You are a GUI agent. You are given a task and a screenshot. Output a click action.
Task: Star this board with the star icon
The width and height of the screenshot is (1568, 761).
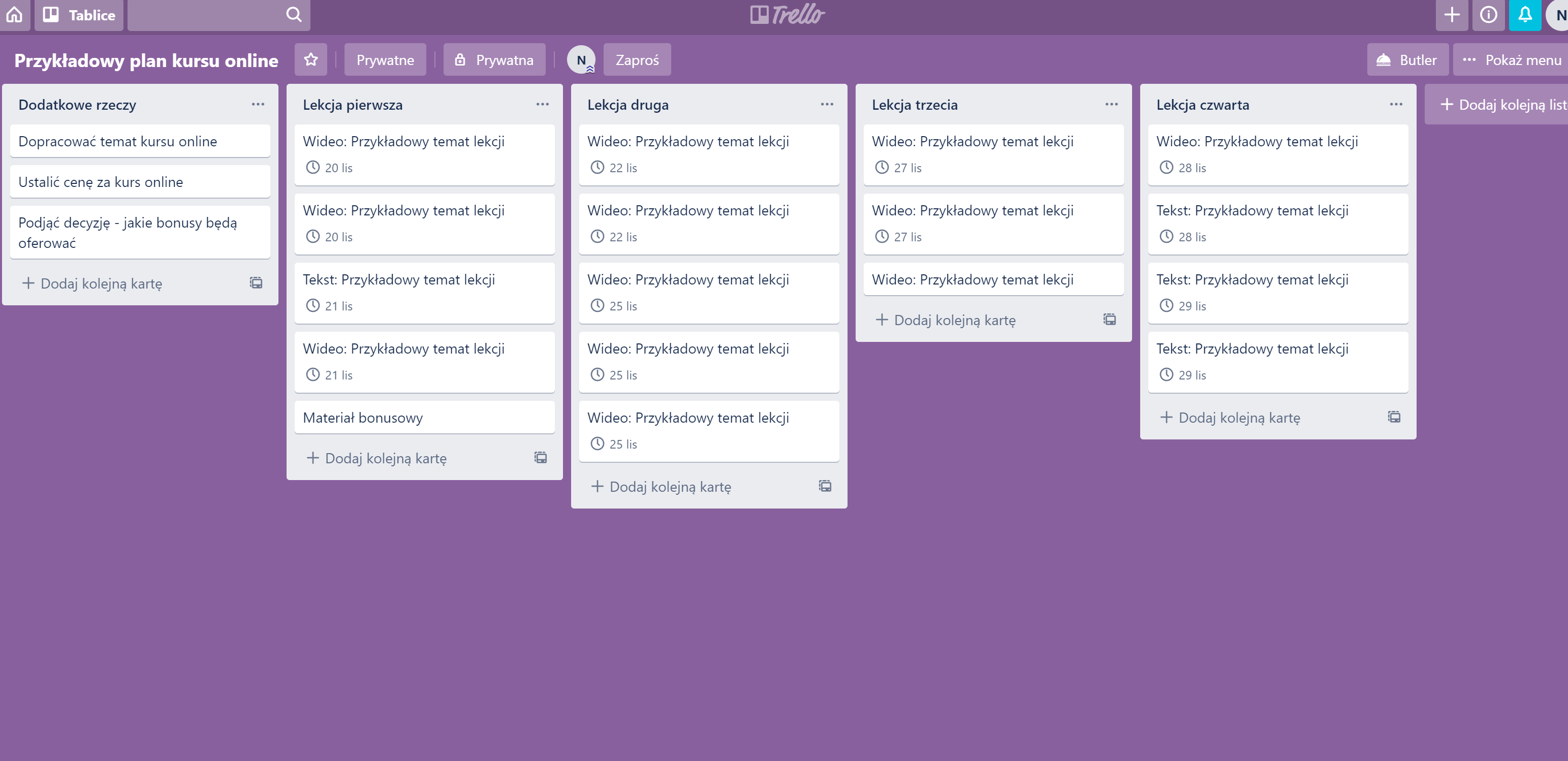tap(310, 59)
